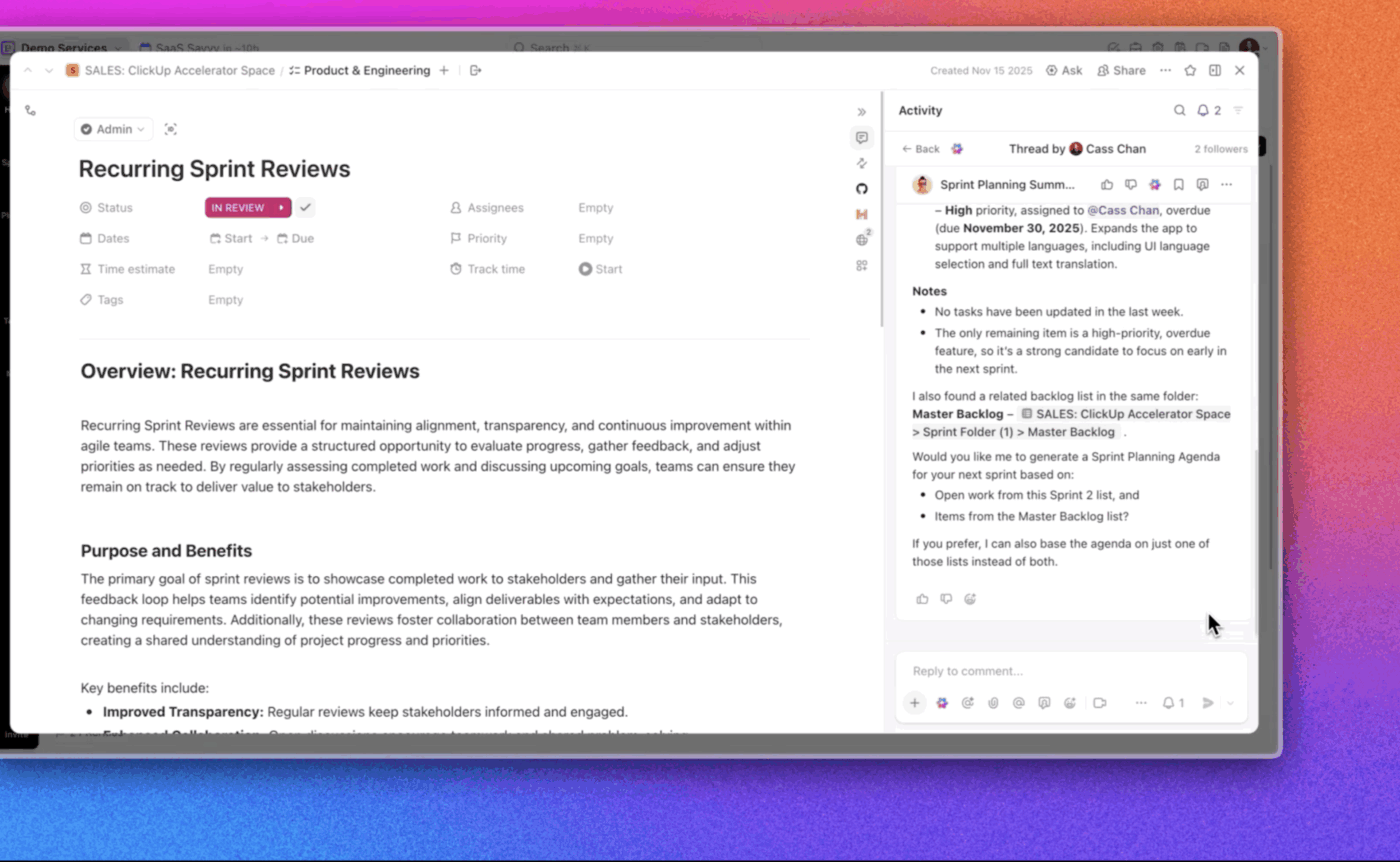Set the Due date
This screenshot has height=862, width=1400.
pyautogui.click(x=296, y=239)
